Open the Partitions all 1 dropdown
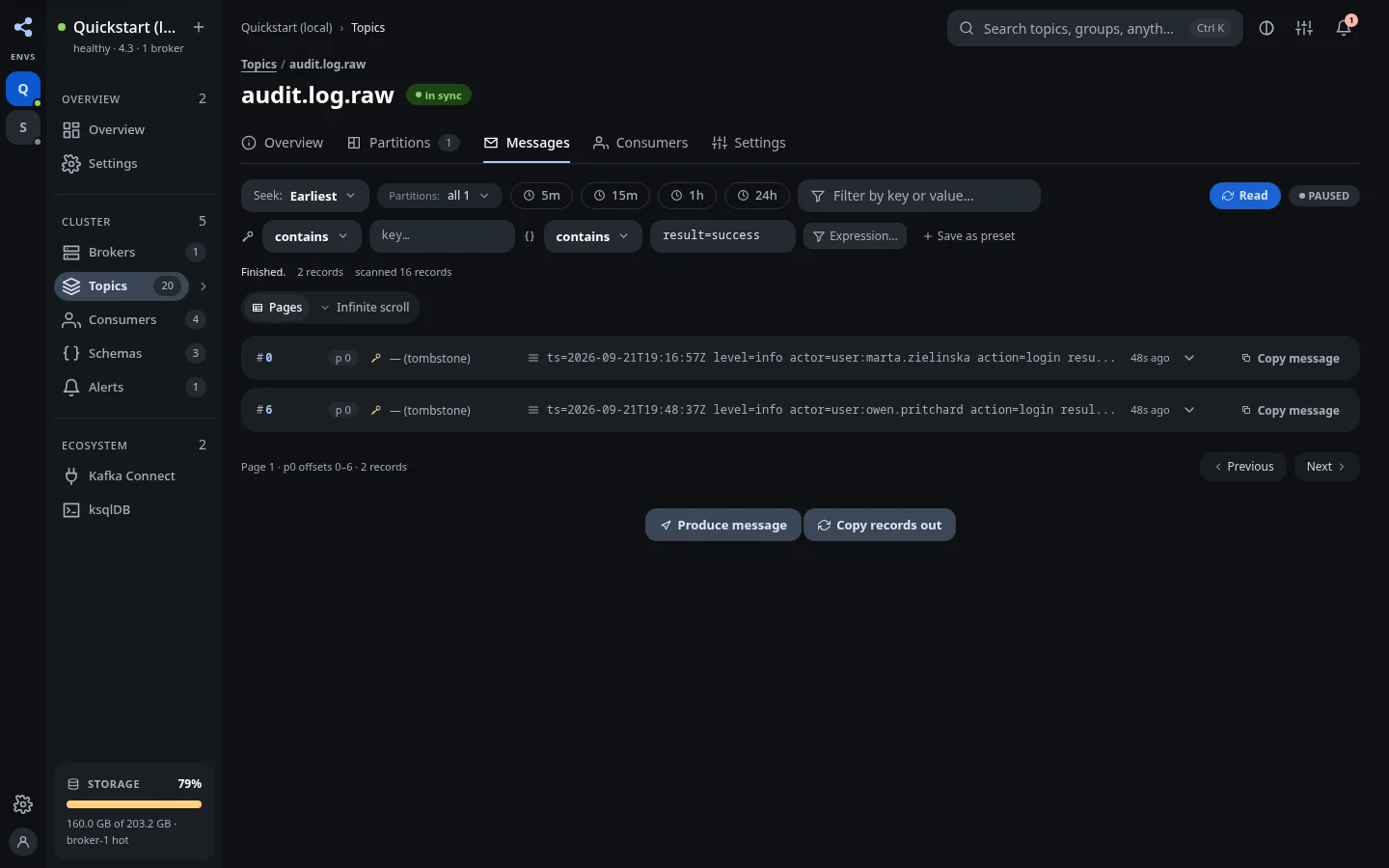 pos(439,196)
